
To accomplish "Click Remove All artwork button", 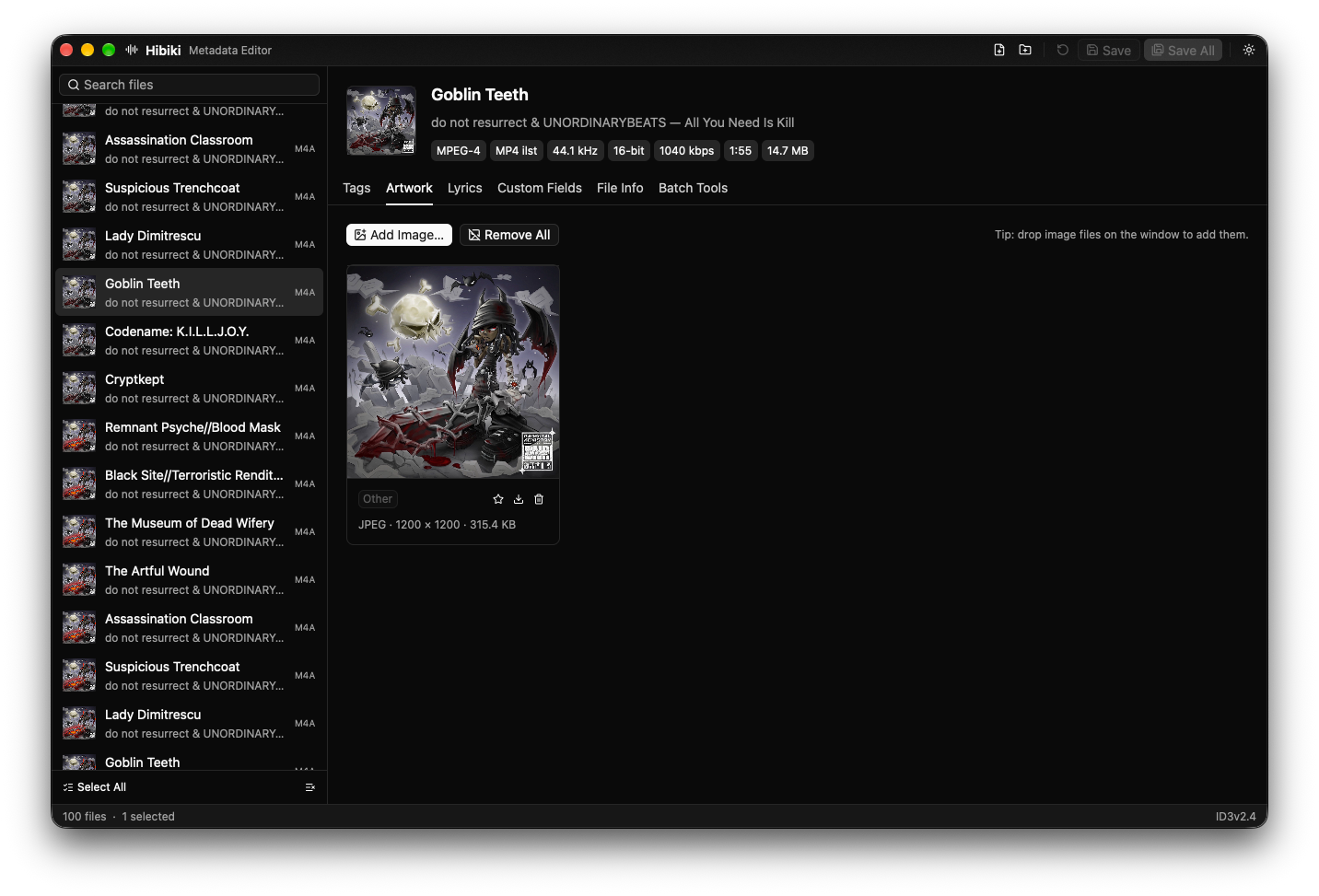I will 509,235.
